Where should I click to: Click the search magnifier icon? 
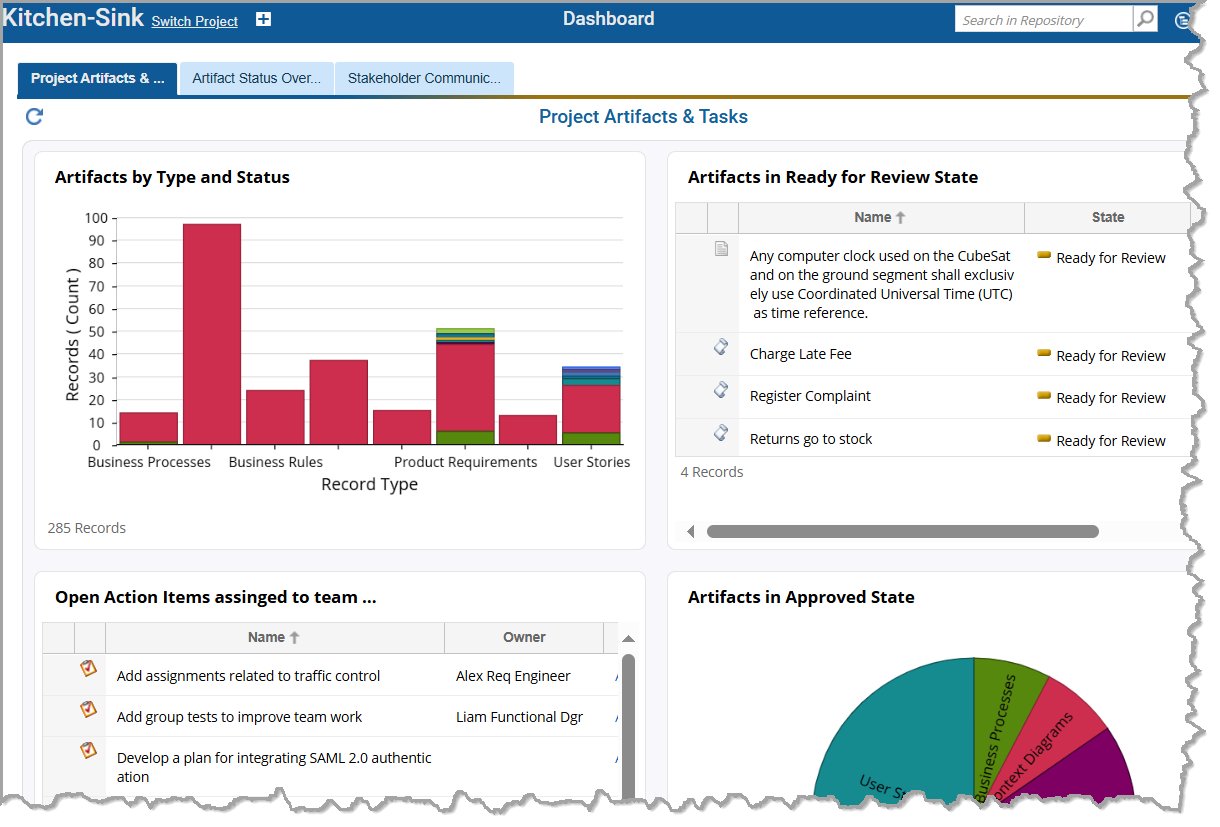1145,20
